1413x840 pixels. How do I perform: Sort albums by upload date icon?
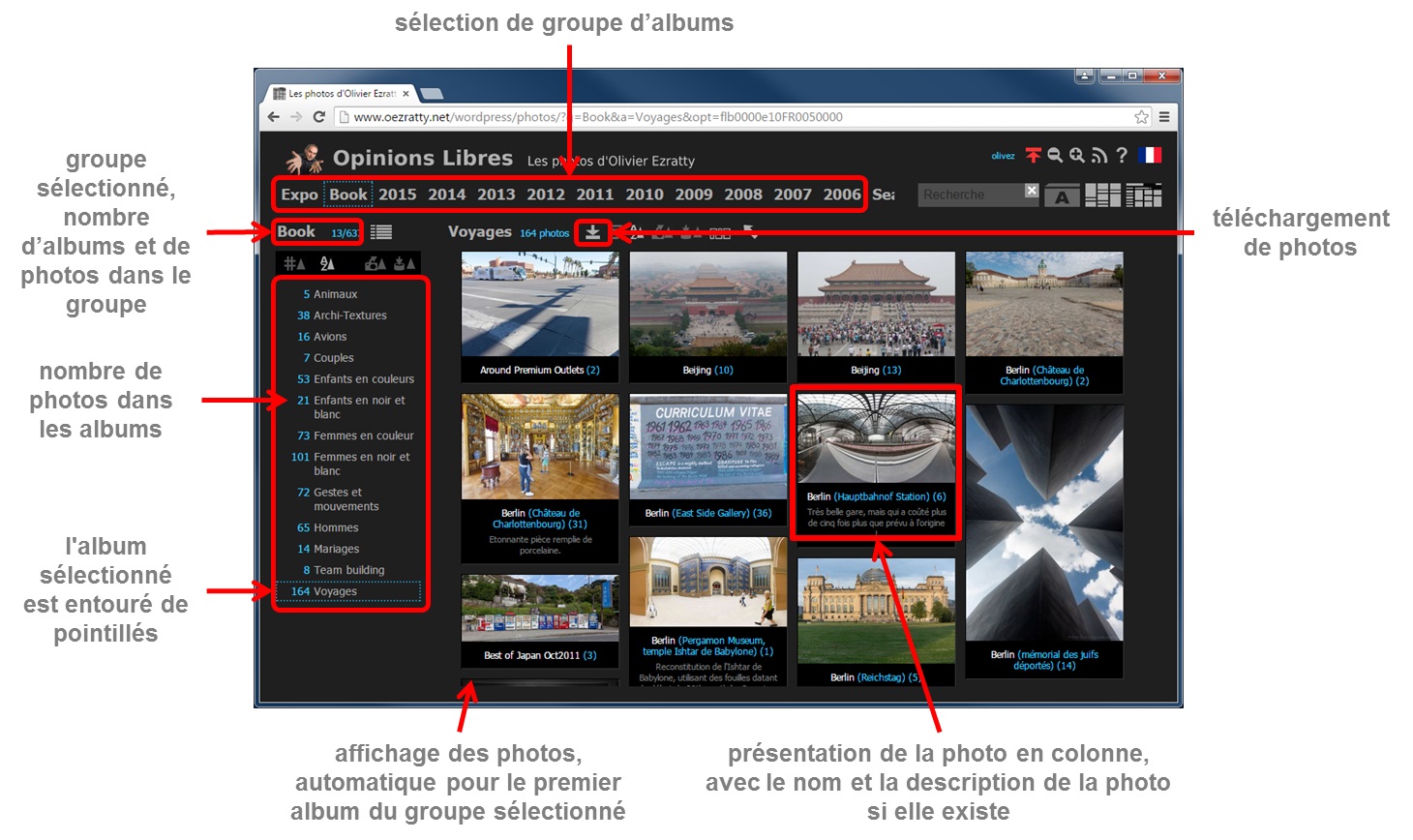405,263
